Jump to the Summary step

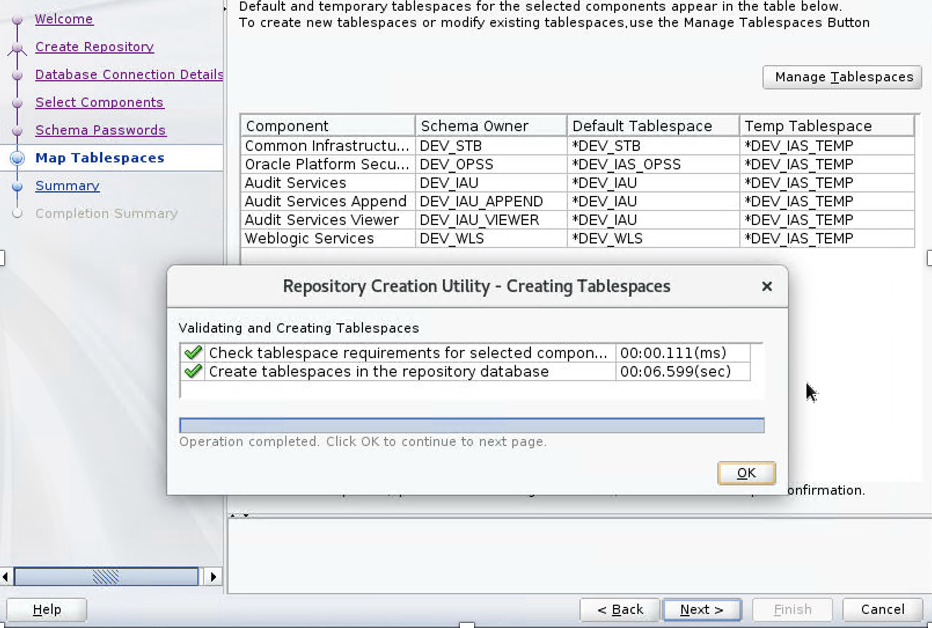pyautogui.click(x=67, y=186)
